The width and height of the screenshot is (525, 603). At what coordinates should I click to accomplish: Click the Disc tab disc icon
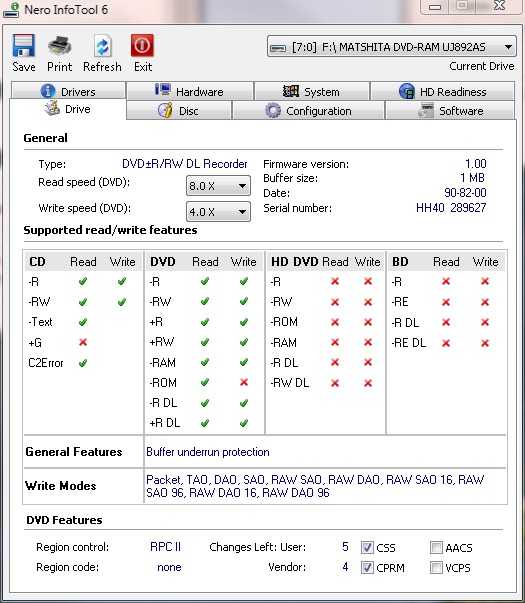(165, 110)
